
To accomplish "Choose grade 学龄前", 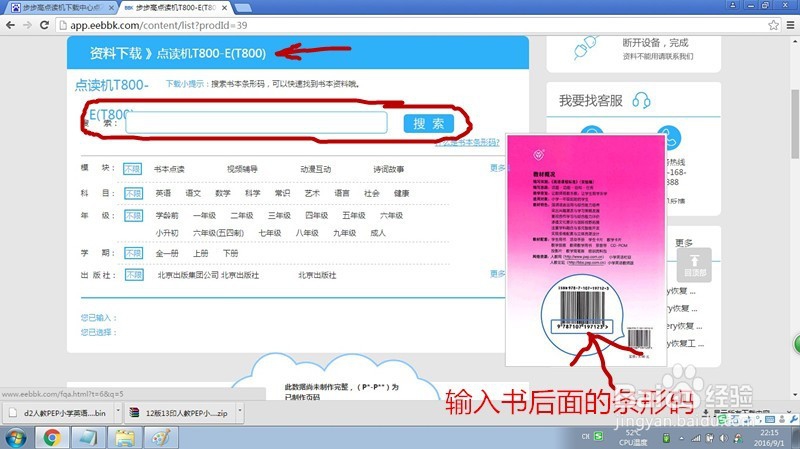I will pyautogui.click(x=167, y=215).
